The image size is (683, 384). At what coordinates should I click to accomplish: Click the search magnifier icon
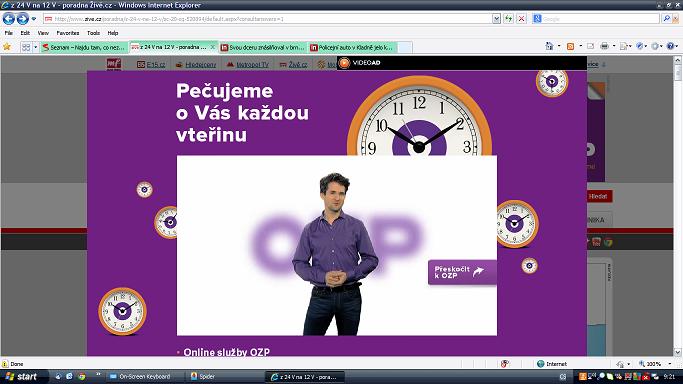coord(666,19)
